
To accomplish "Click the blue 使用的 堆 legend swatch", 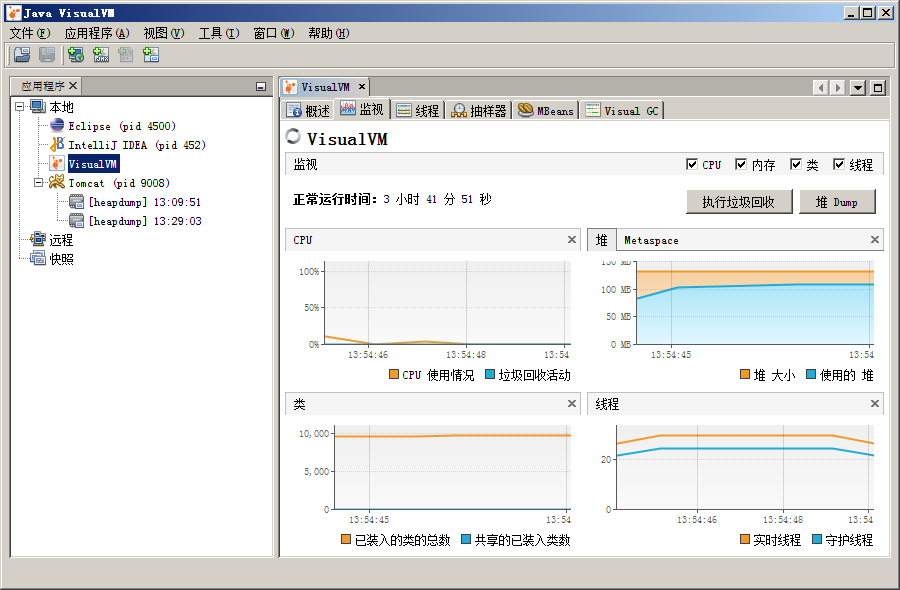I will [x=811, y=374].
